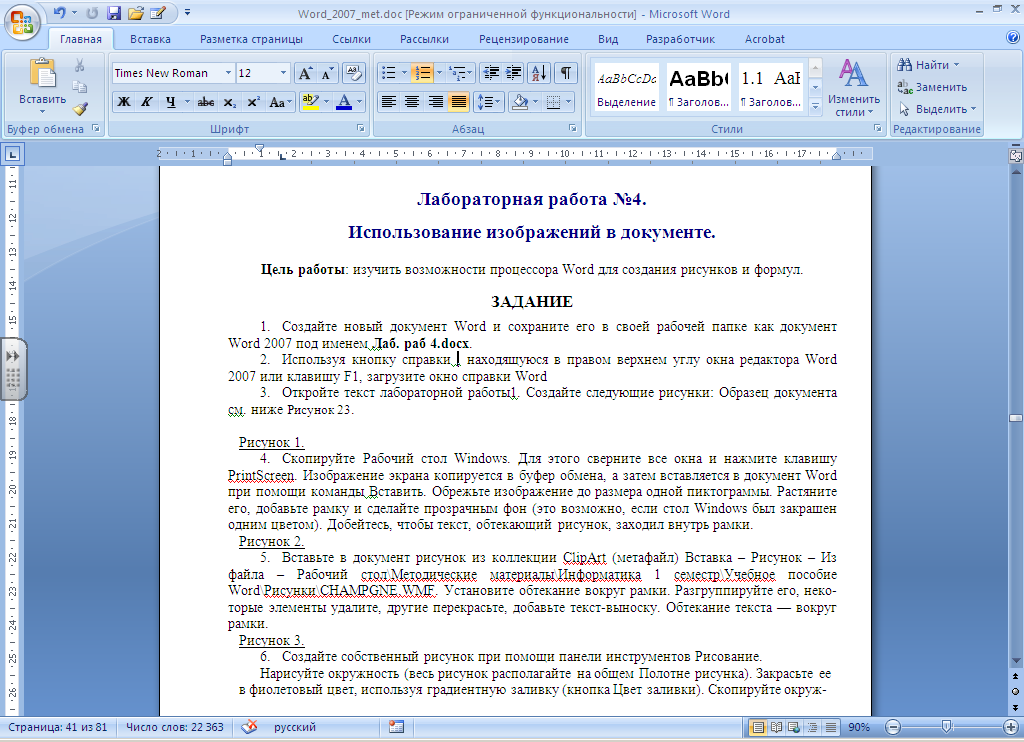The height and width of the screenshot is (742, 1024).
Task: Click the zoom slider handle
Action: (x=946, y=727)
